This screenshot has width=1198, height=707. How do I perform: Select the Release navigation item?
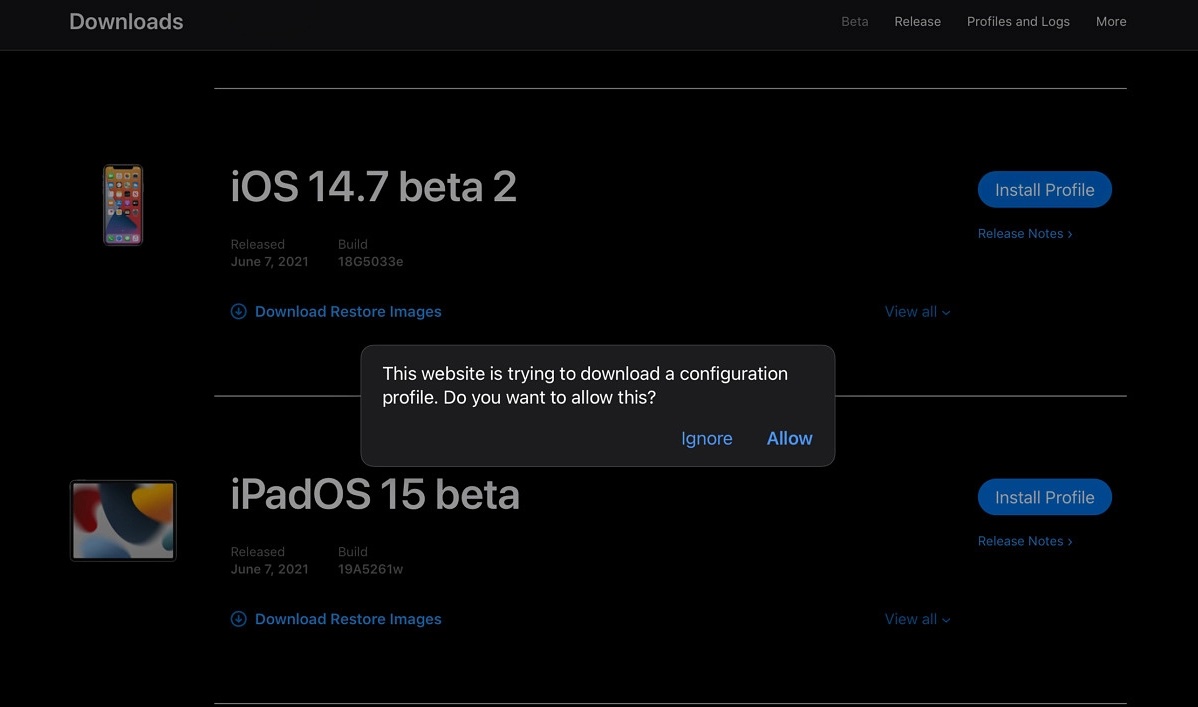[917, 21]
